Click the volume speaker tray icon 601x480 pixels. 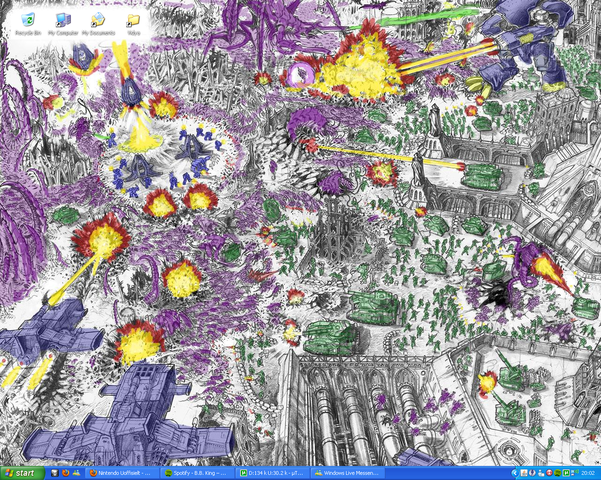[x=575, y=472]
